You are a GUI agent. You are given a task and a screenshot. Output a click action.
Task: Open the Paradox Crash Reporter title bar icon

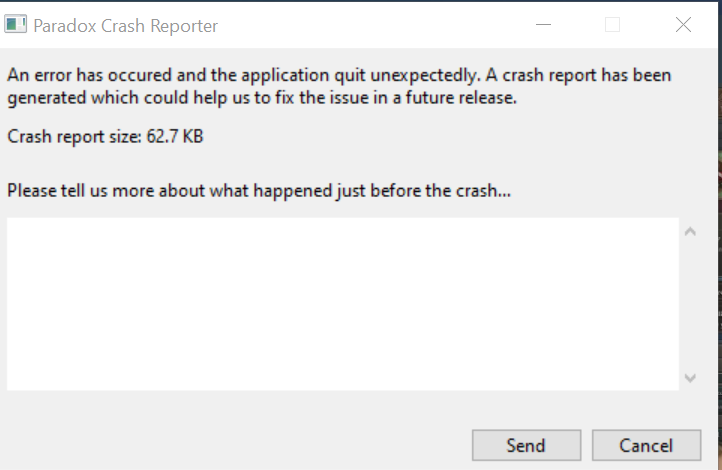16,24
